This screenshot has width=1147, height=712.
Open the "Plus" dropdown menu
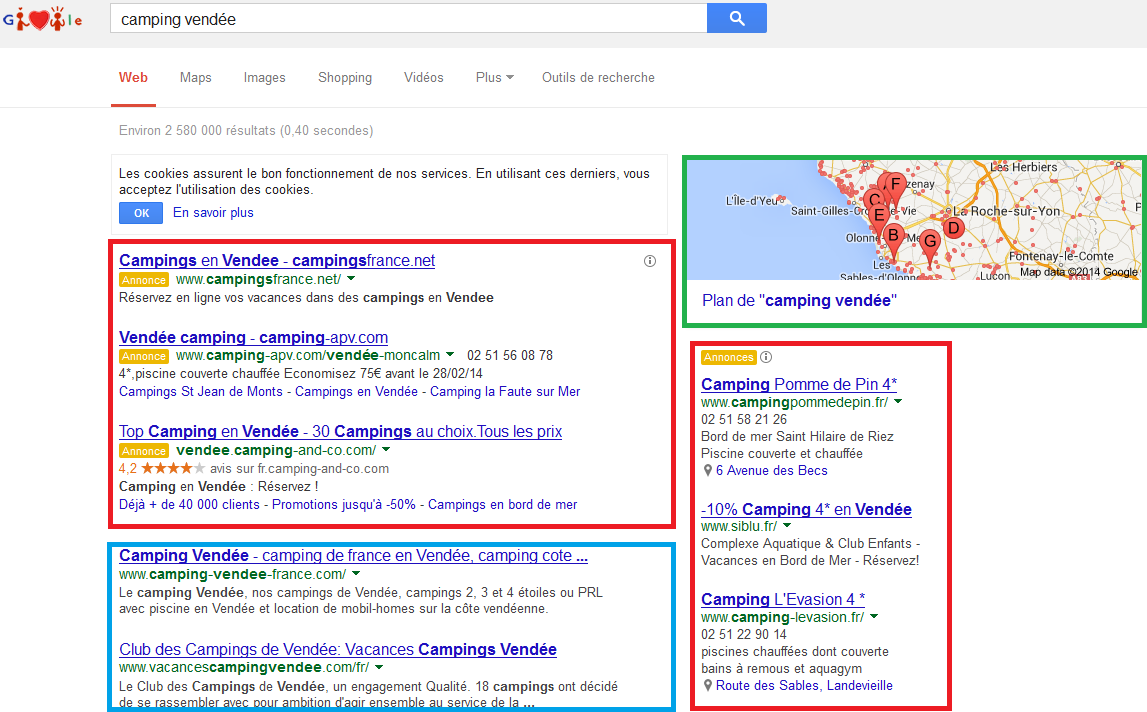(493, 77)
